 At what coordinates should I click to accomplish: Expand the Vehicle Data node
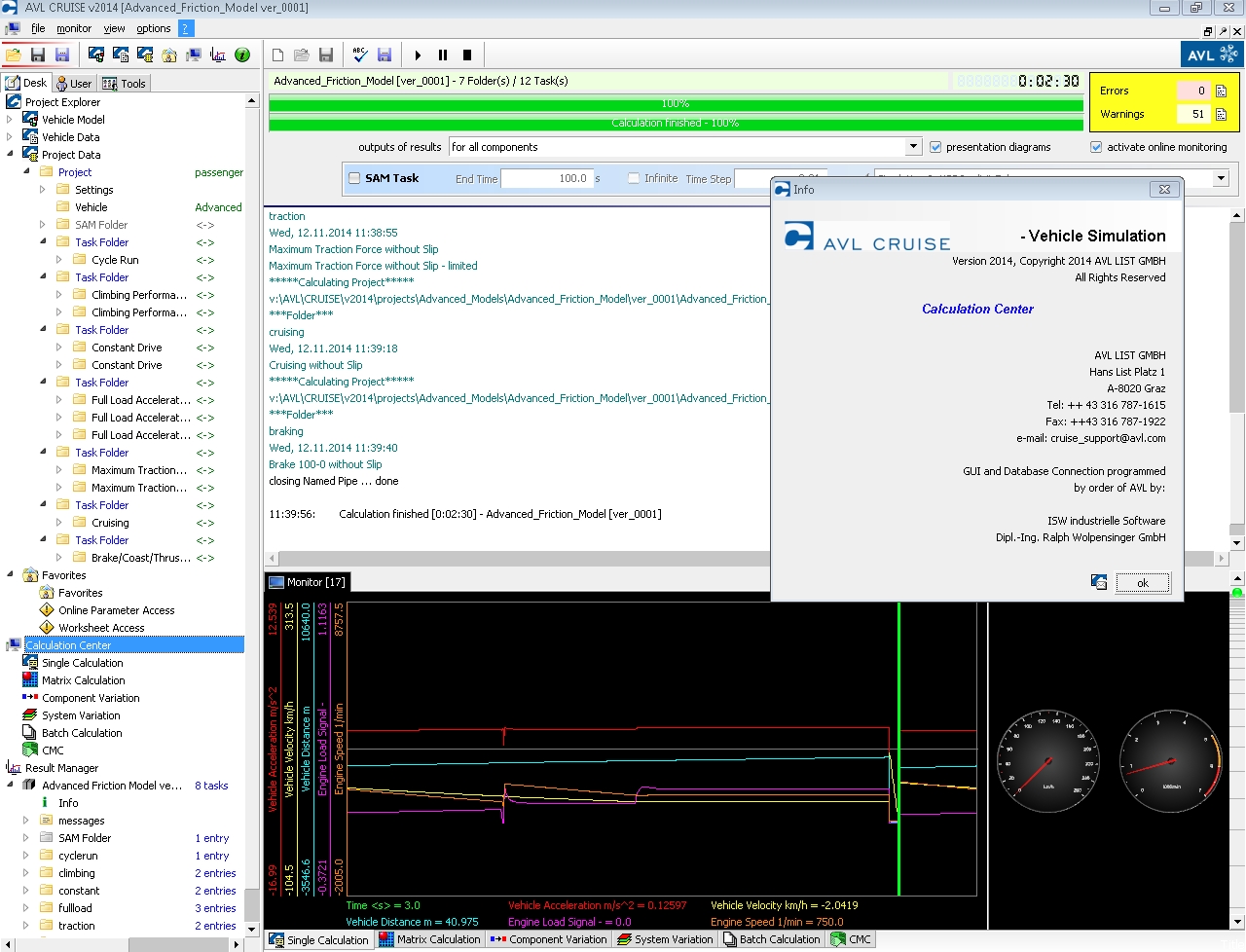click(x=10, y=137)
